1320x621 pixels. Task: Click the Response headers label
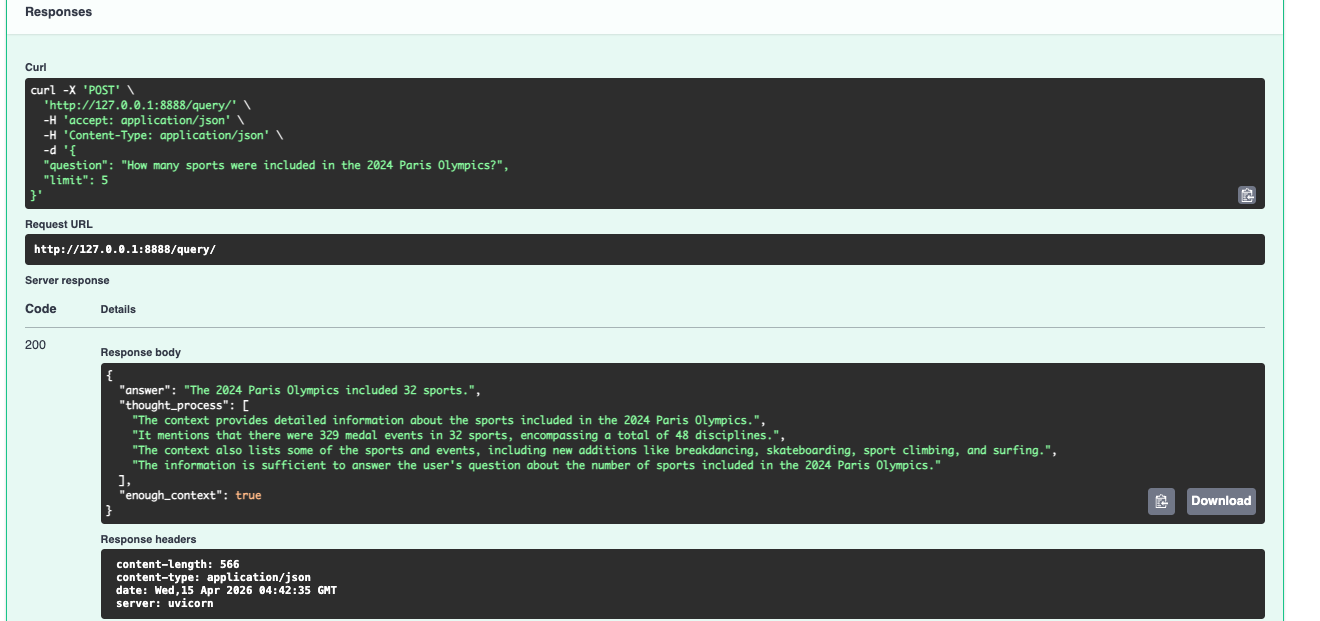pos(148,539)
